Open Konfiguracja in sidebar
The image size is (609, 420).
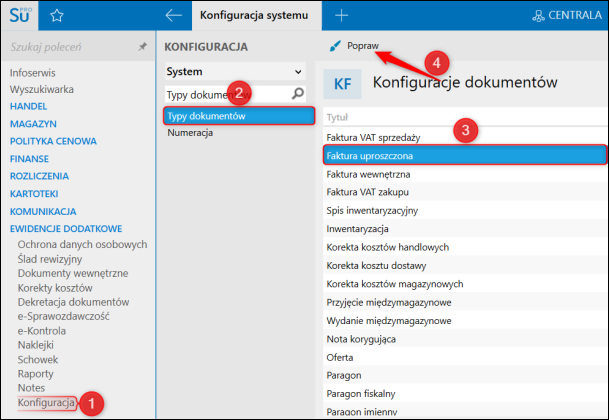pos(46,403)
